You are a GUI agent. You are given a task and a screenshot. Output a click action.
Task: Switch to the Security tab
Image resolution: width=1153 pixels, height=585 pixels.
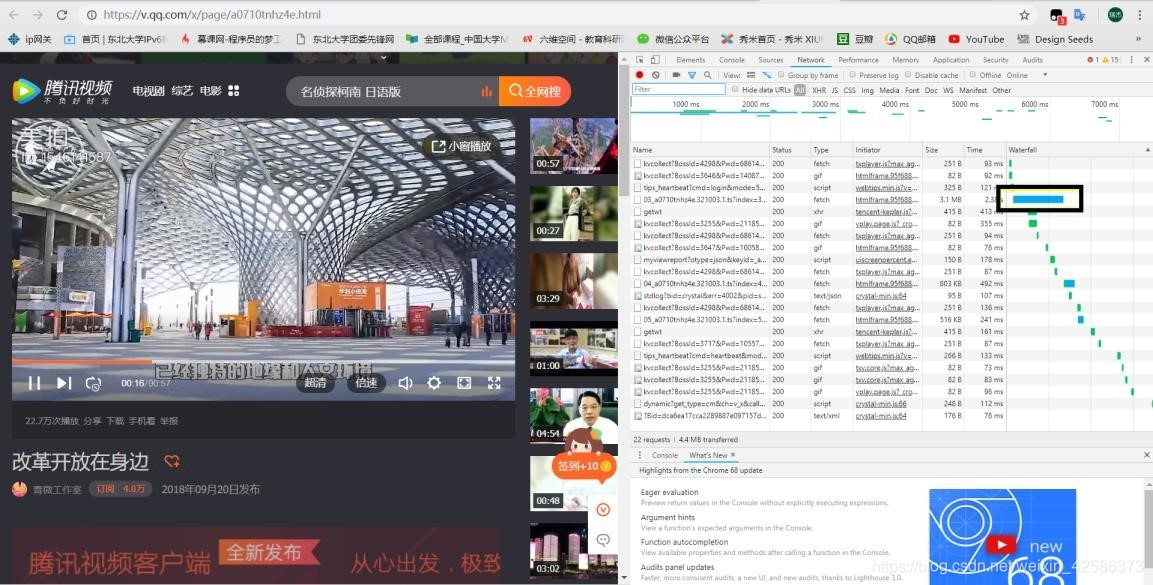click(x=996, y=60)
